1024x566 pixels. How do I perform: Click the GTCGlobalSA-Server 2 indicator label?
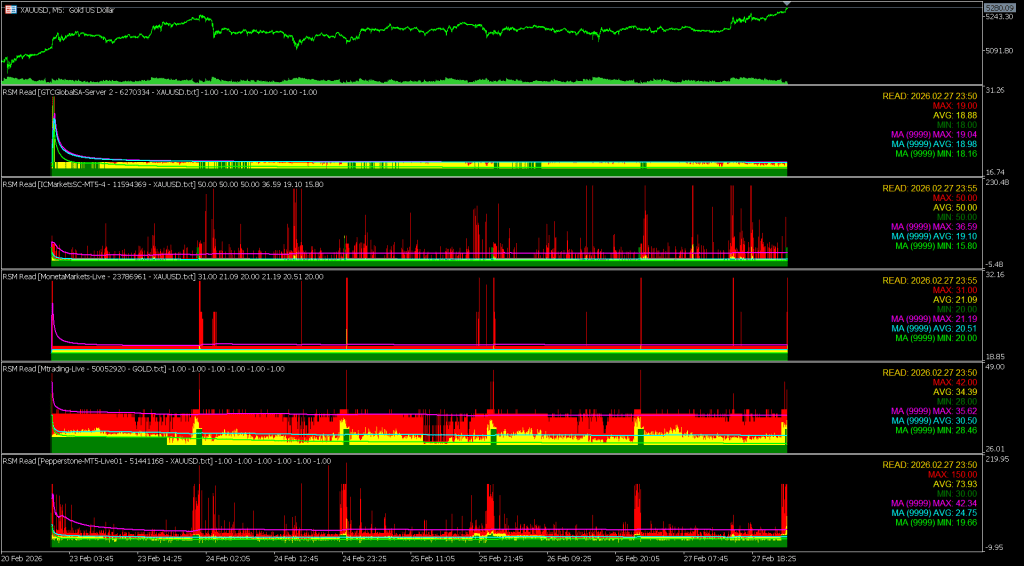pyautogui.click(x=160, y=92)
